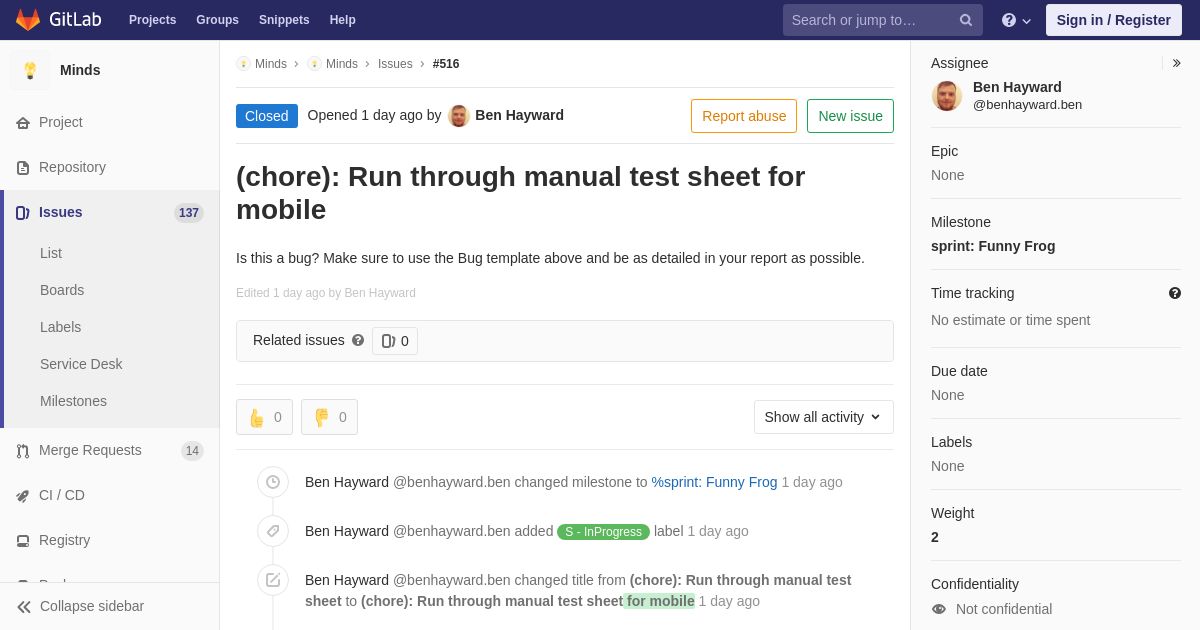Click the Project home icon
Screen dimensions: 1200x630
(x=23, y=123)
